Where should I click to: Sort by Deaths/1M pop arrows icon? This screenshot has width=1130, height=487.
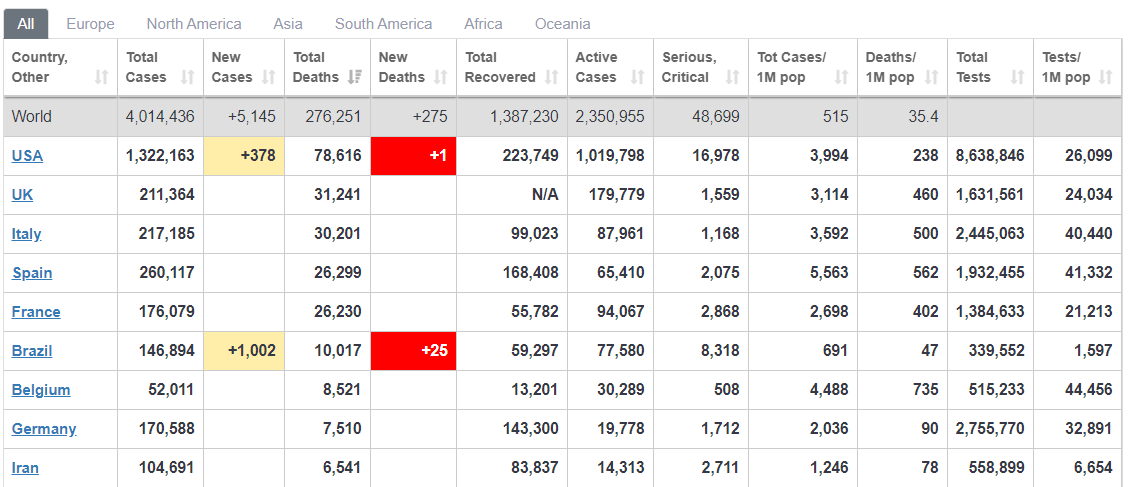(x=932, y=77)
